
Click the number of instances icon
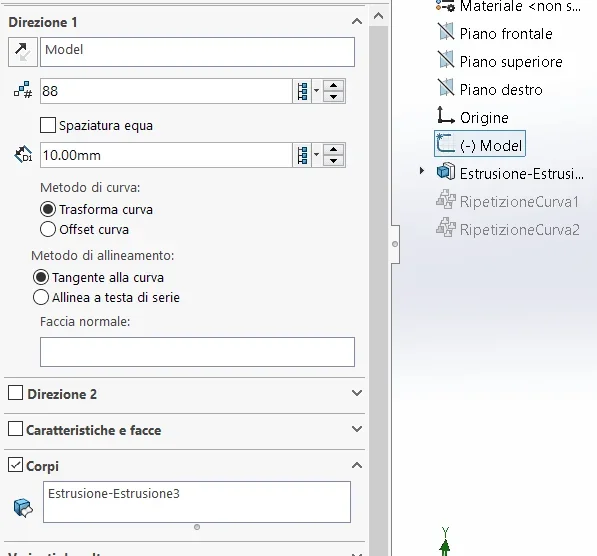pyautogui.click(x=23, y=91)
